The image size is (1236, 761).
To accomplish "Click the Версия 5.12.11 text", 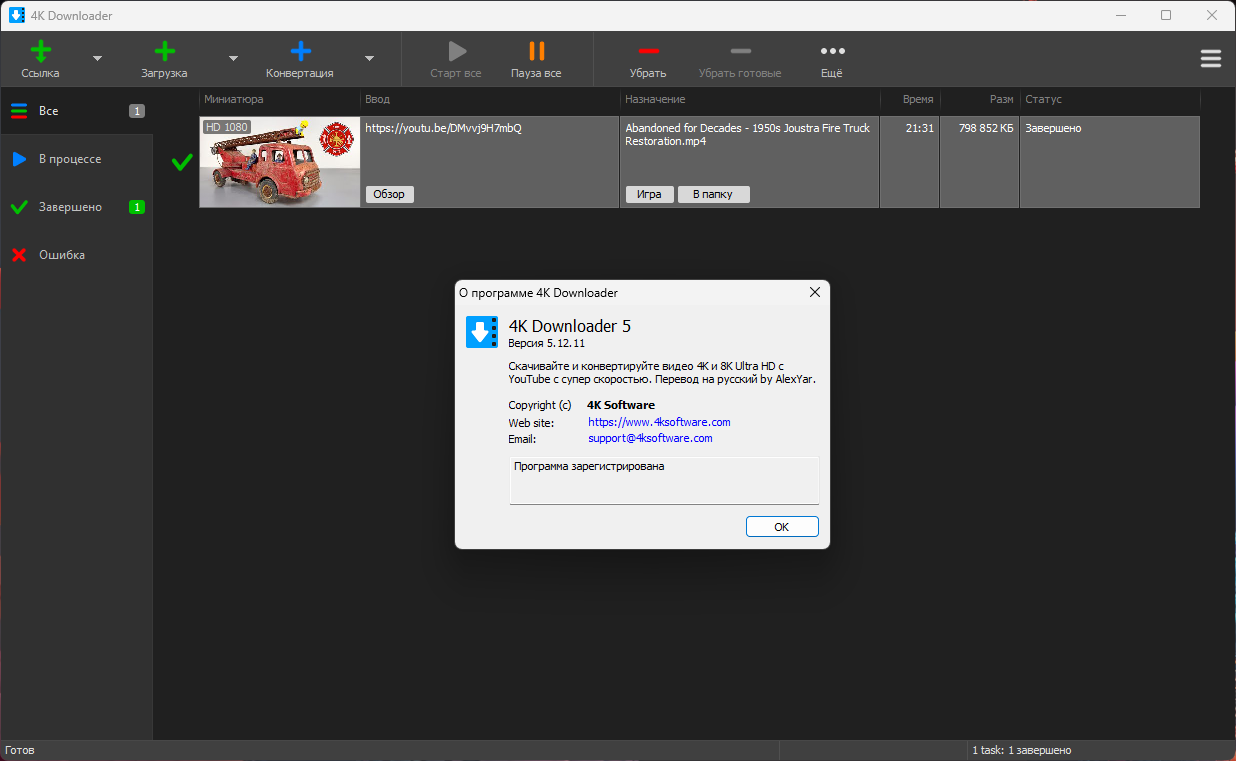I will [x=546, y=343].
